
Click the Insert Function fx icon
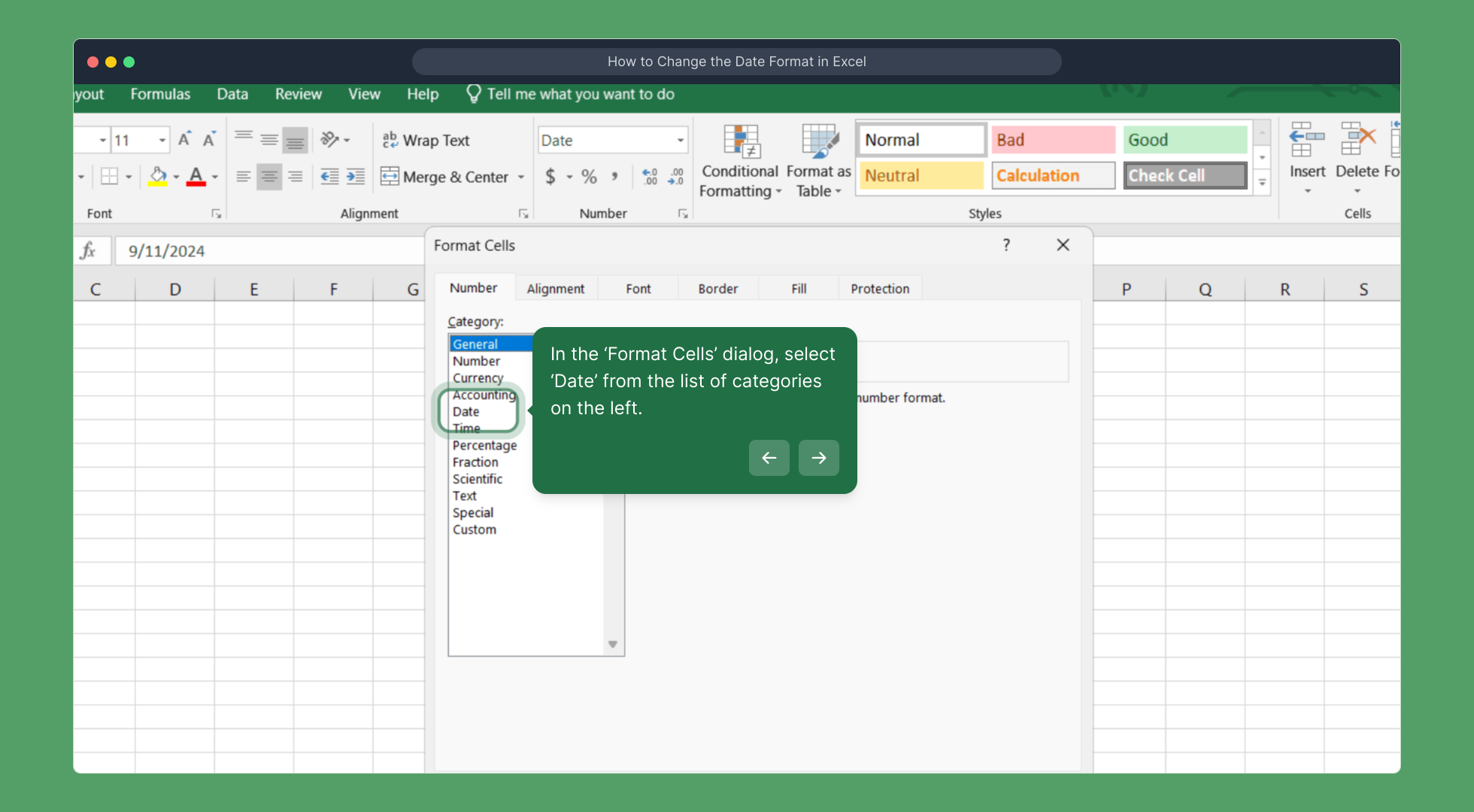pos(89,250)
